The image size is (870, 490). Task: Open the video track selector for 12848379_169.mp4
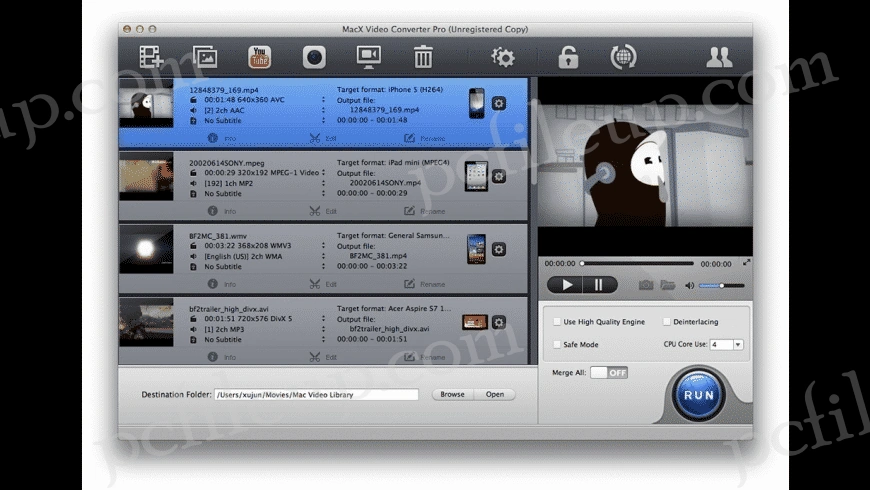coord(323,100)
